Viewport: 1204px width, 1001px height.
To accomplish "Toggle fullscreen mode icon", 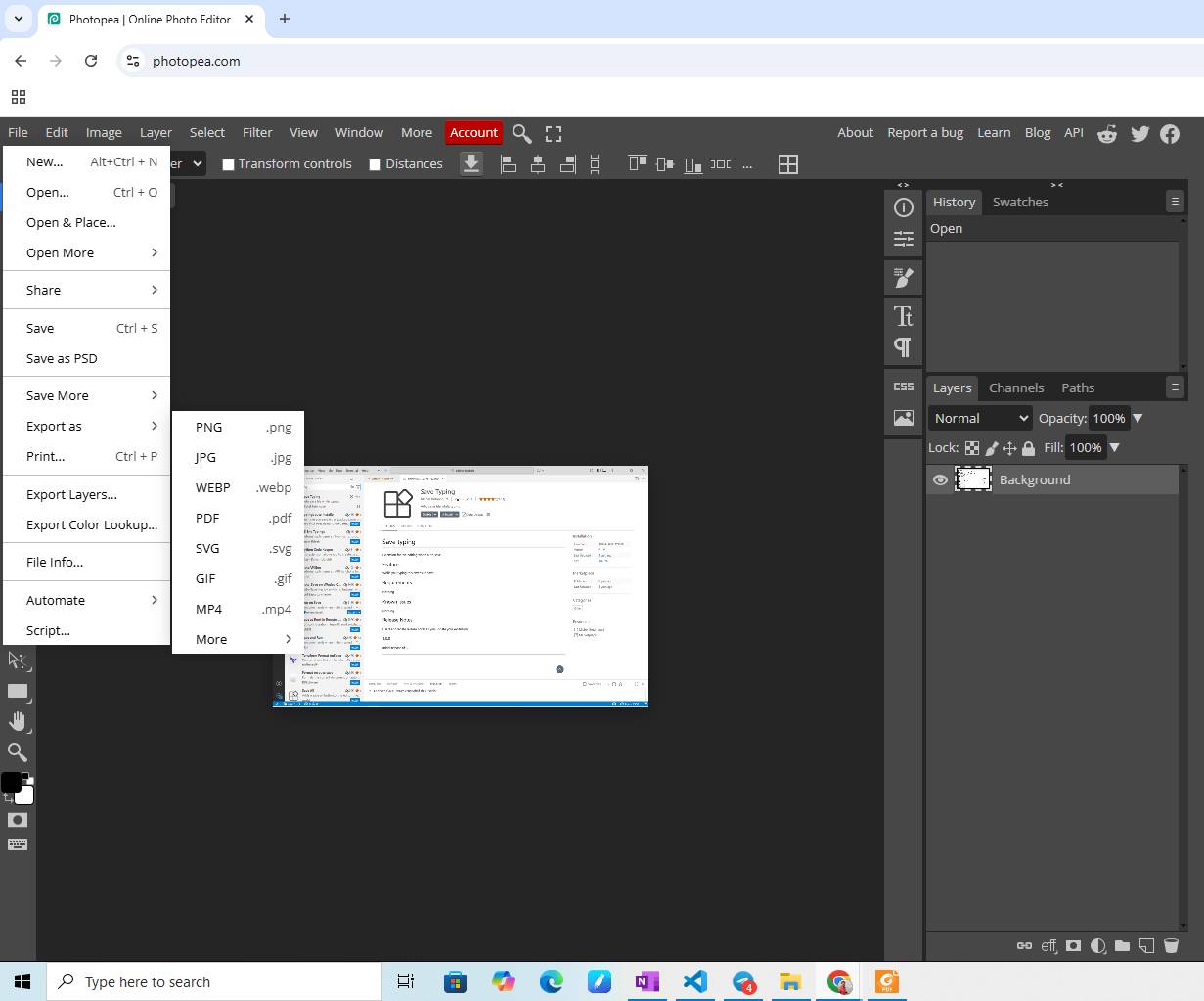I will pyautogui.click(x=554, y=133).
